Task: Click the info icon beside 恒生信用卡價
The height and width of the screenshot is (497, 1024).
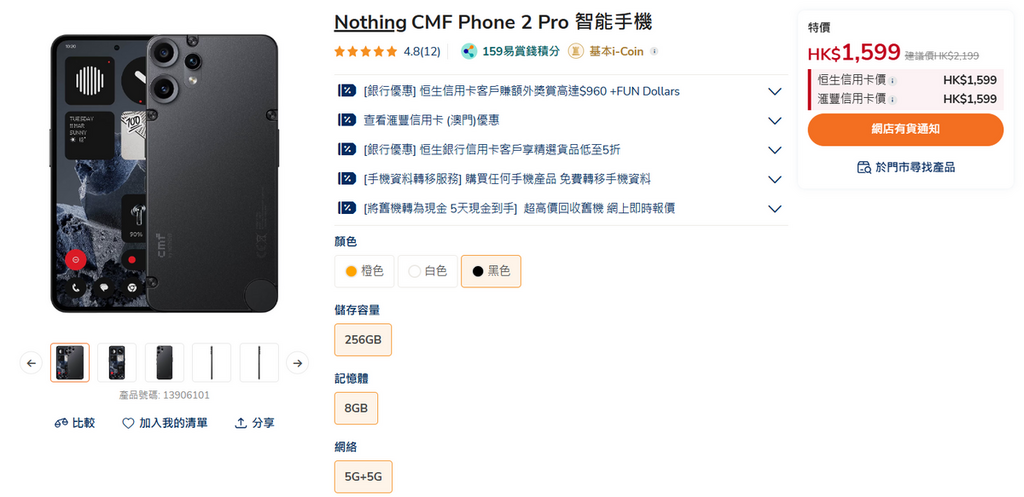Action: pos(893,80)
